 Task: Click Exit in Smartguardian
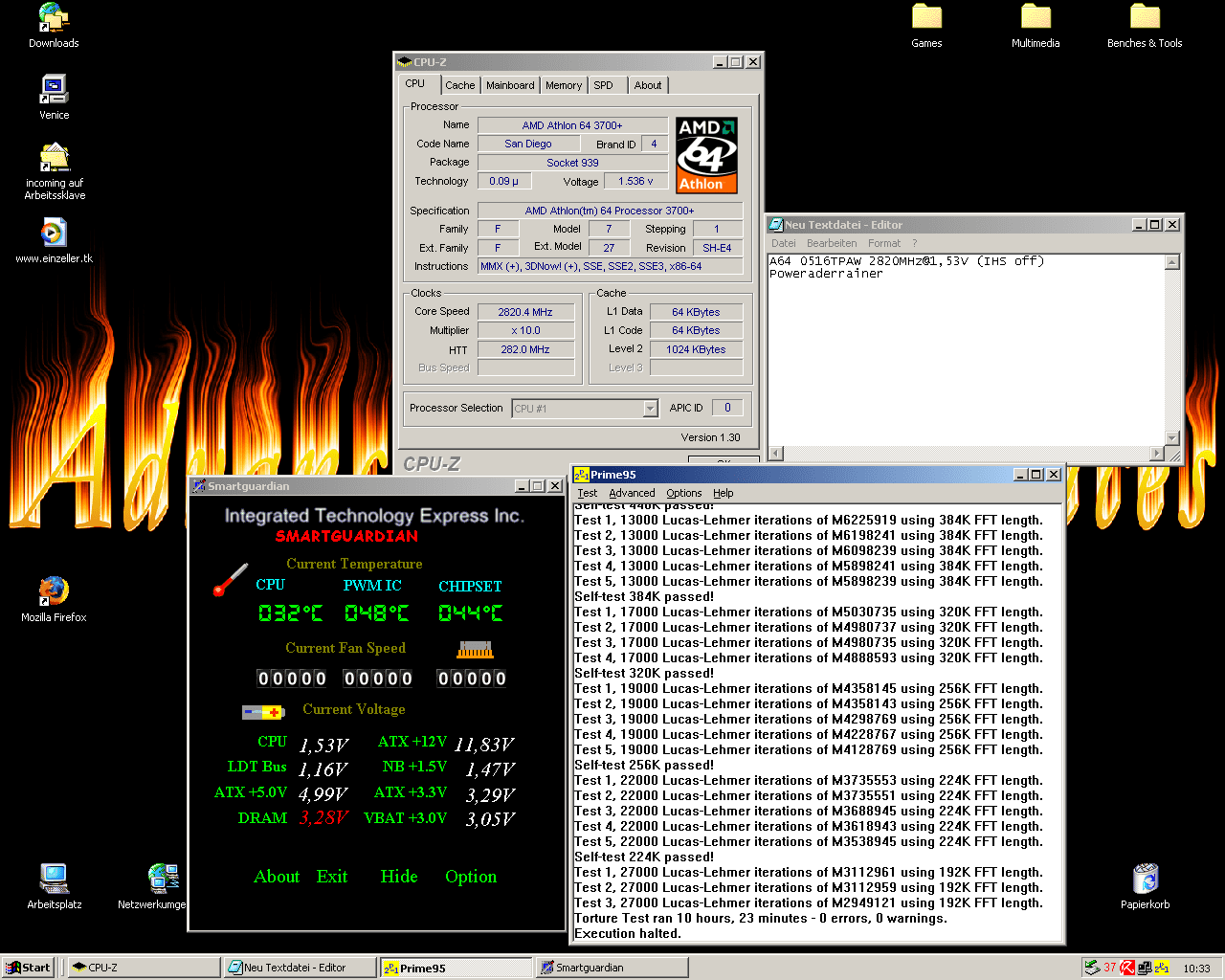tap(332, 877)
